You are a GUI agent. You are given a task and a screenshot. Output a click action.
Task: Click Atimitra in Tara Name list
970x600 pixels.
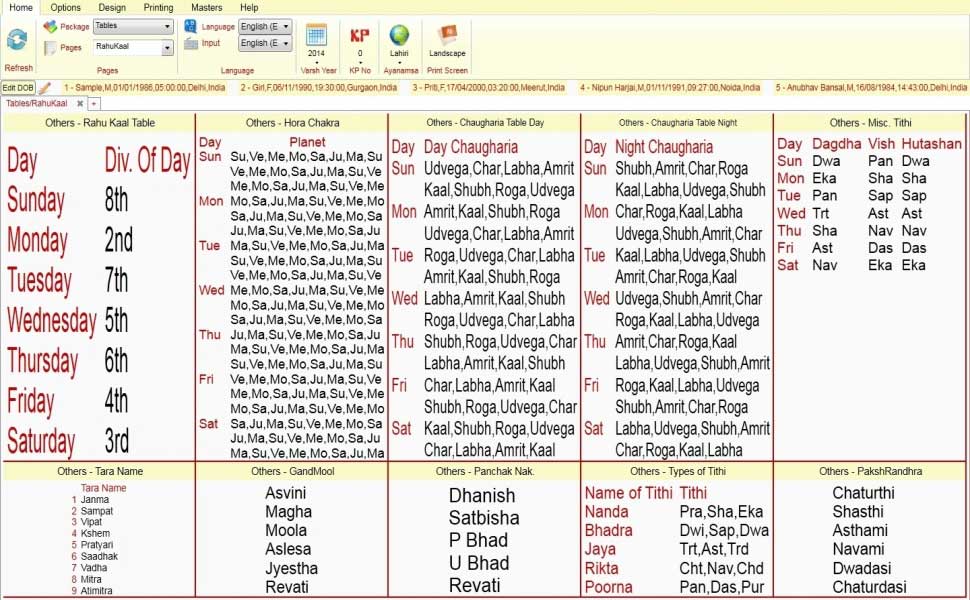(97, 591)
